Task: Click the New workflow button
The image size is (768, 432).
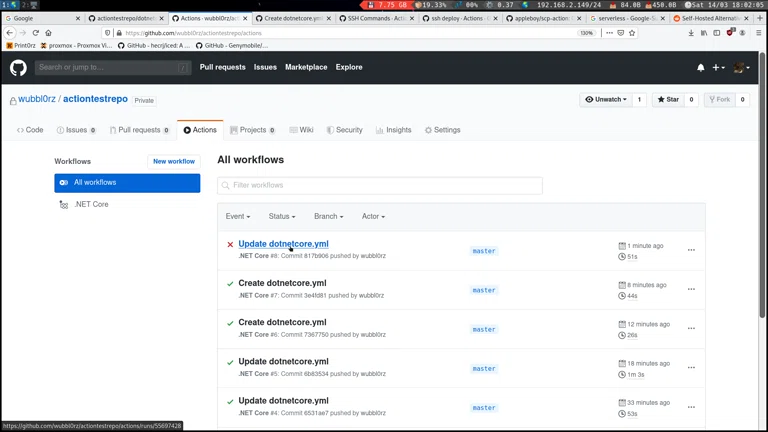Action: (174, 161)
